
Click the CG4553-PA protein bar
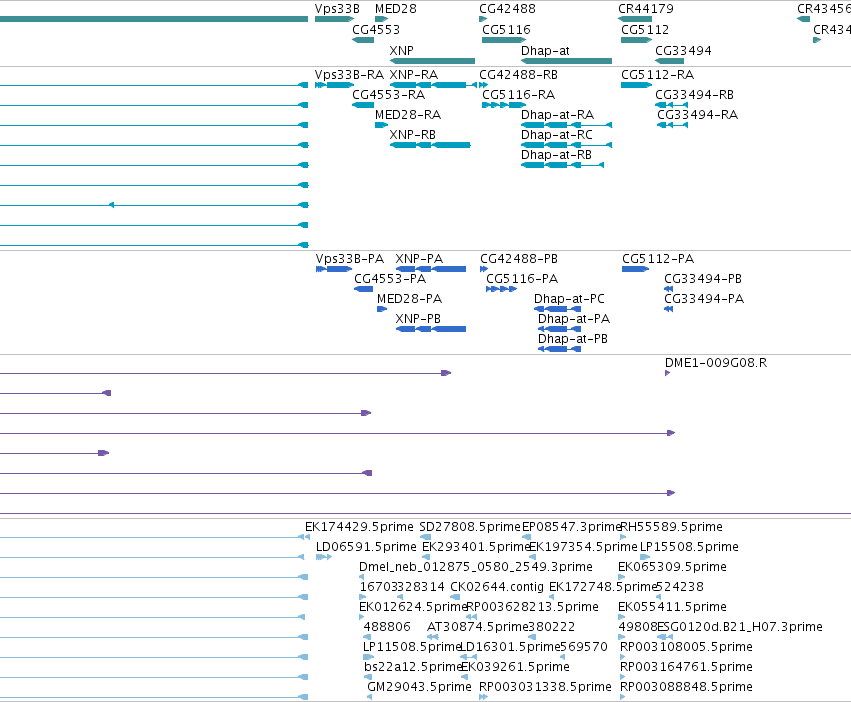[x=364, y=289]
